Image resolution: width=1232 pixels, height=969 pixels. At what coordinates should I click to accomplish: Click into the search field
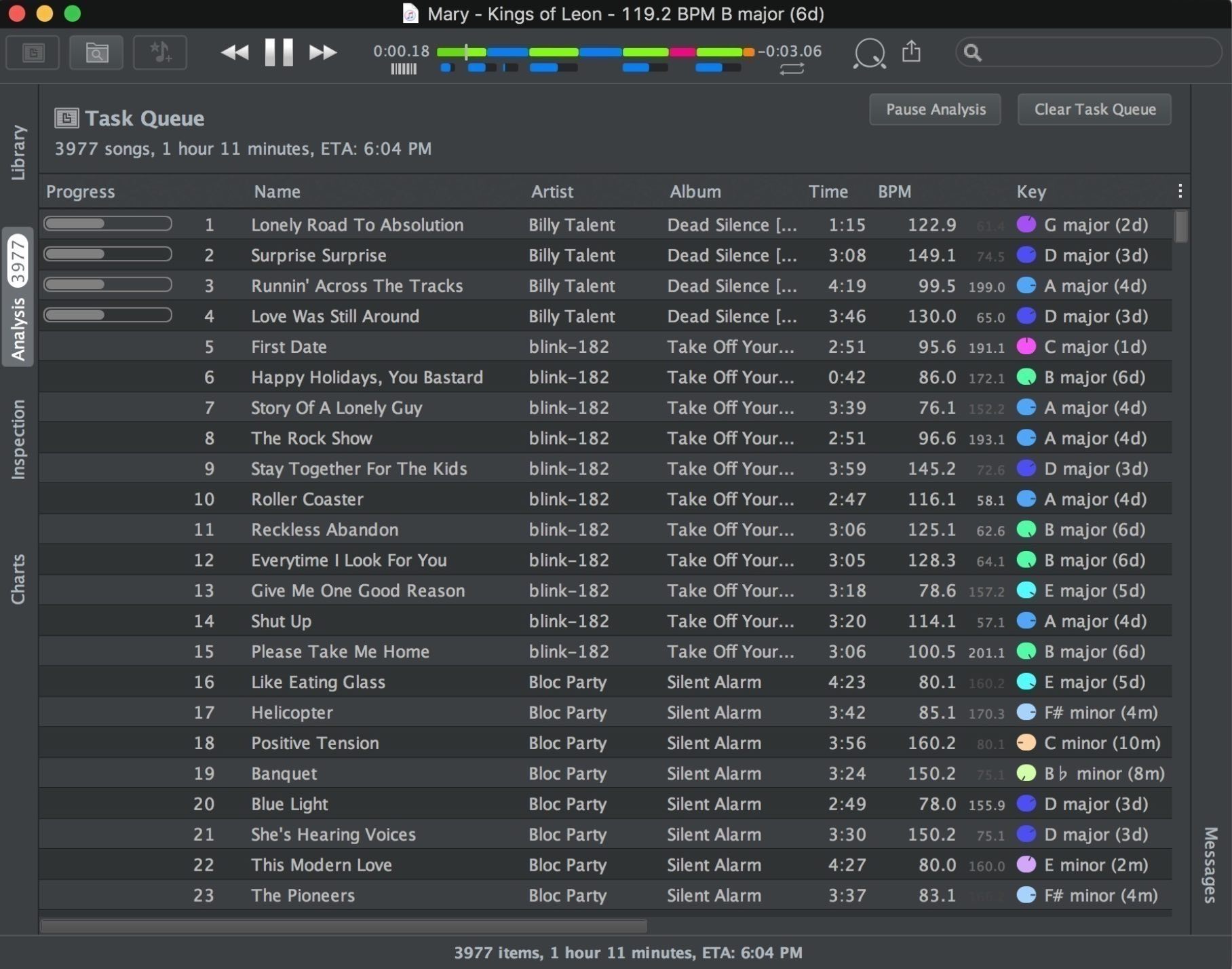(x=1089, y=52)
